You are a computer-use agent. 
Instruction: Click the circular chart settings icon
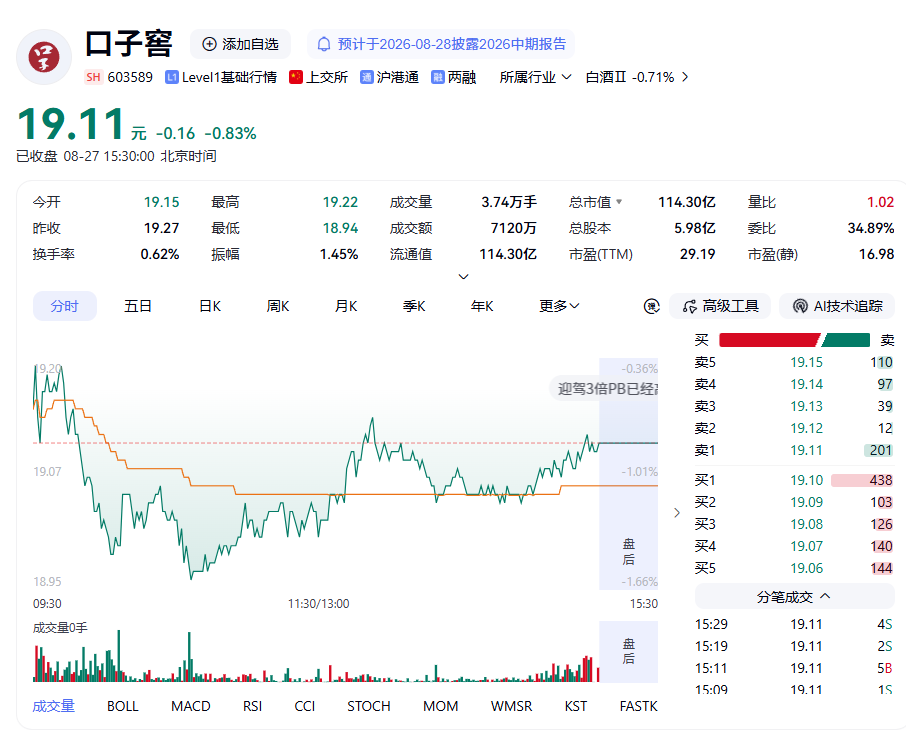[652, 306]
